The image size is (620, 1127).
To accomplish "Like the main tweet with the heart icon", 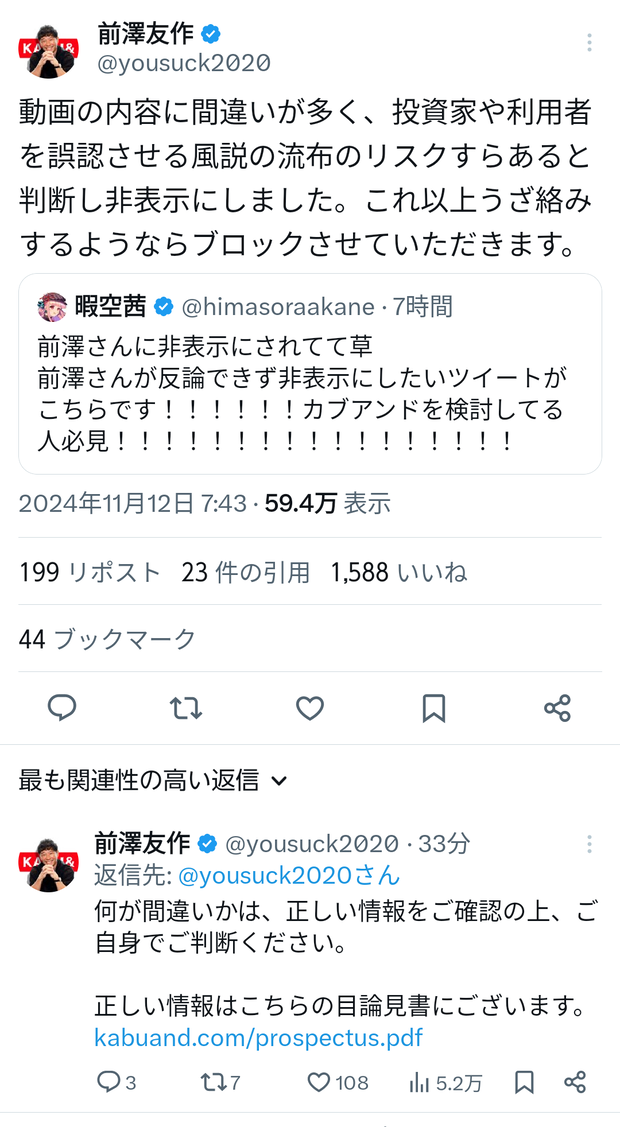I will 310,708.
